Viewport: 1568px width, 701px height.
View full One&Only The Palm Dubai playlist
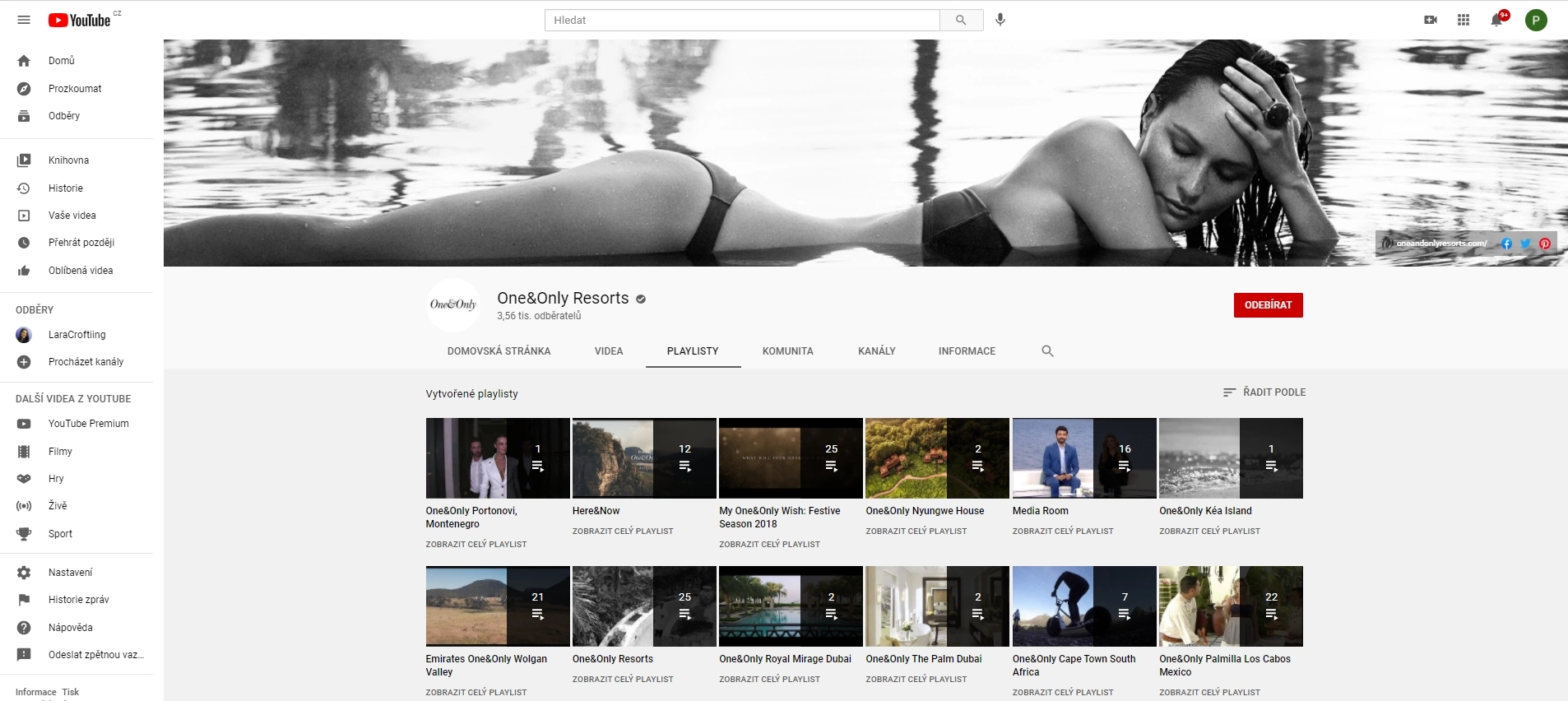tap(916, 680)
